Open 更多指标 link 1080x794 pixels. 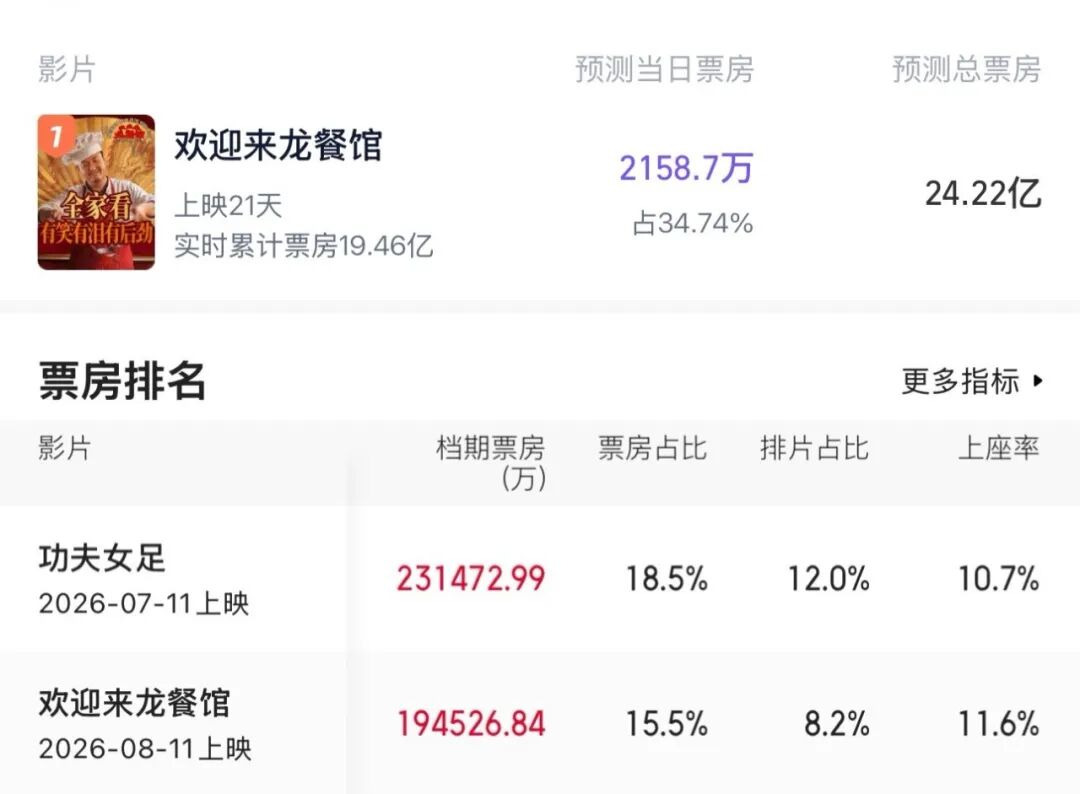coord(972,381)
